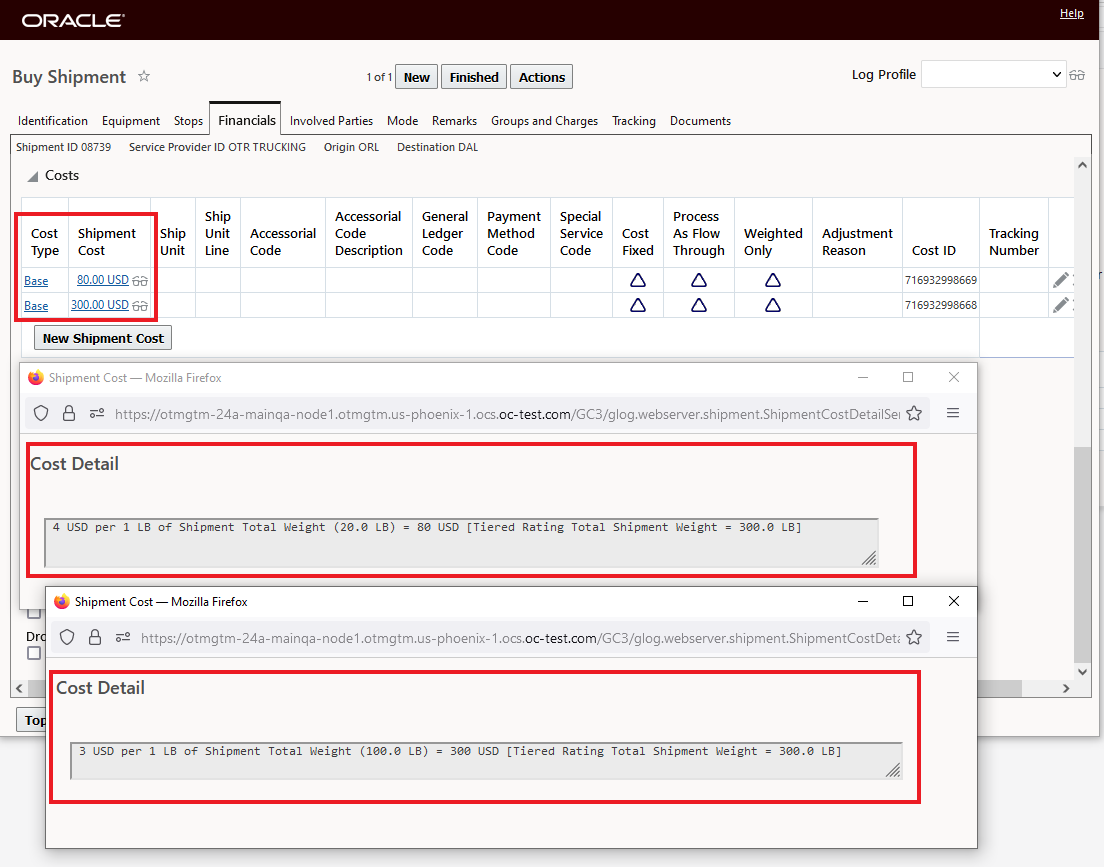Edit pencil icon for cost 716932998668

(x=1061, y=305)
